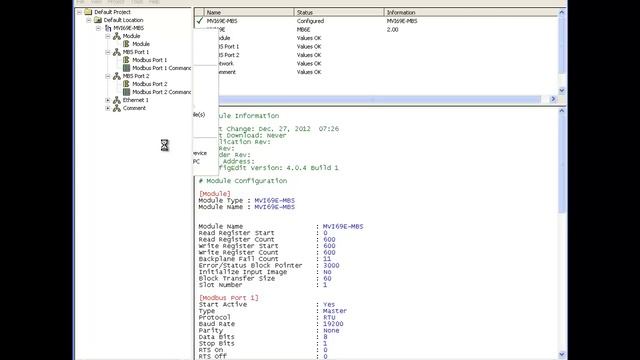The image size is (640, 360).
Task: Click the Module group network icon
Action: [117, 36]
